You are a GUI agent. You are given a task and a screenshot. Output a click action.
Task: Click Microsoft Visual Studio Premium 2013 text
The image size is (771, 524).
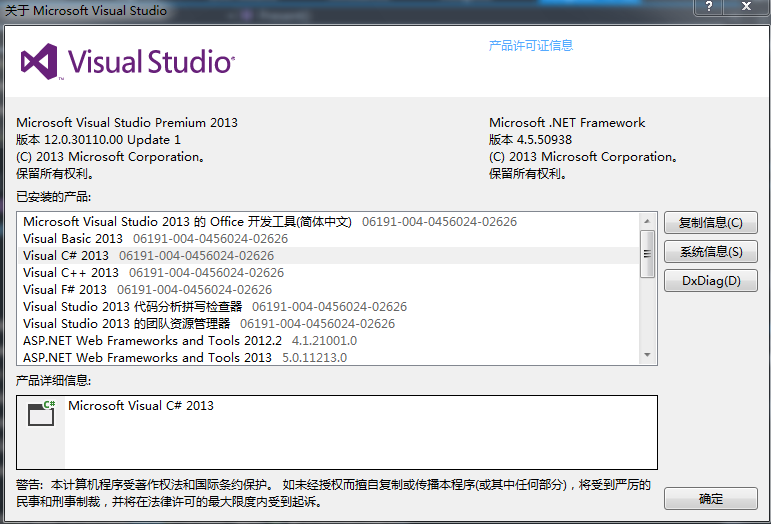click(127, 122)
